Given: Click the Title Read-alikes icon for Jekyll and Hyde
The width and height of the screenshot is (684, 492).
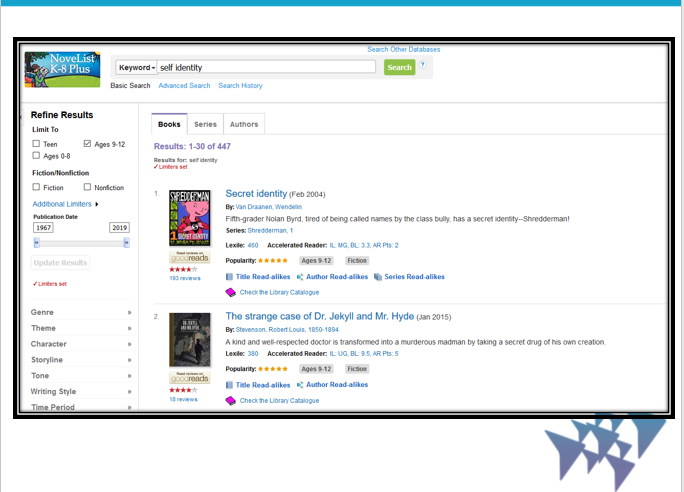Looking at the screenshot, I should tap(229, 385).
